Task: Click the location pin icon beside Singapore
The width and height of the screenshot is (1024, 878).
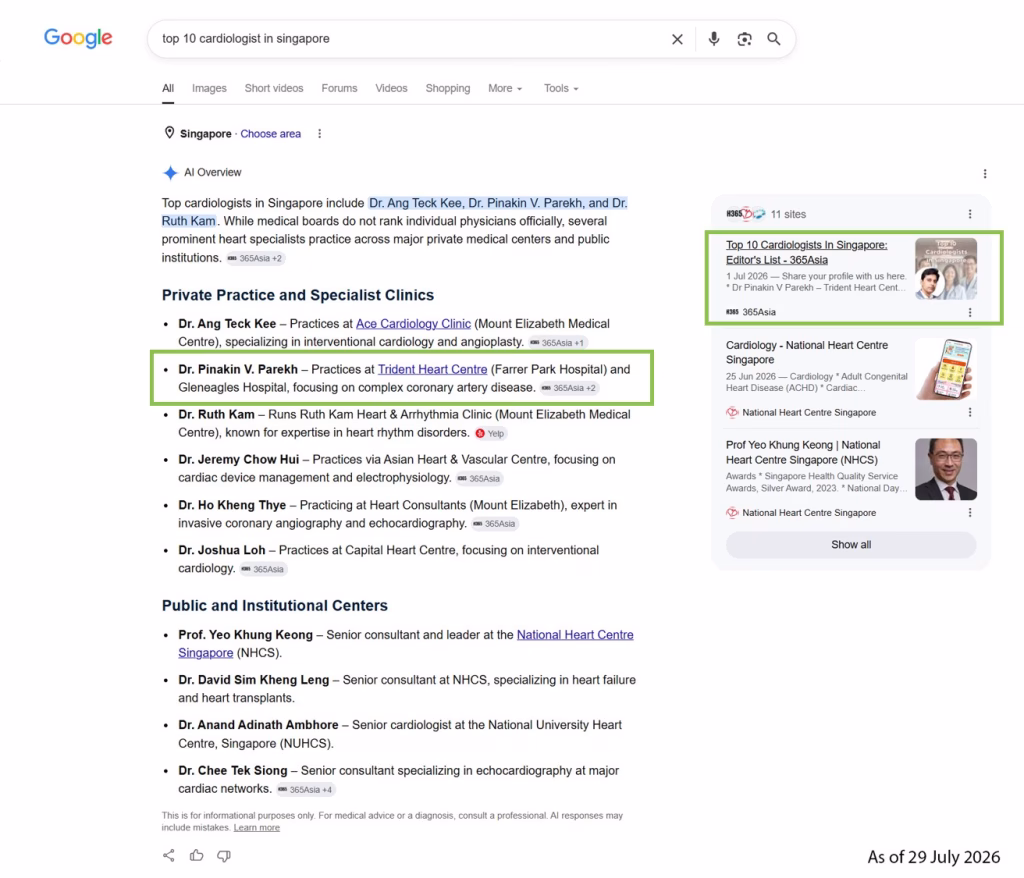Action: 169,133
